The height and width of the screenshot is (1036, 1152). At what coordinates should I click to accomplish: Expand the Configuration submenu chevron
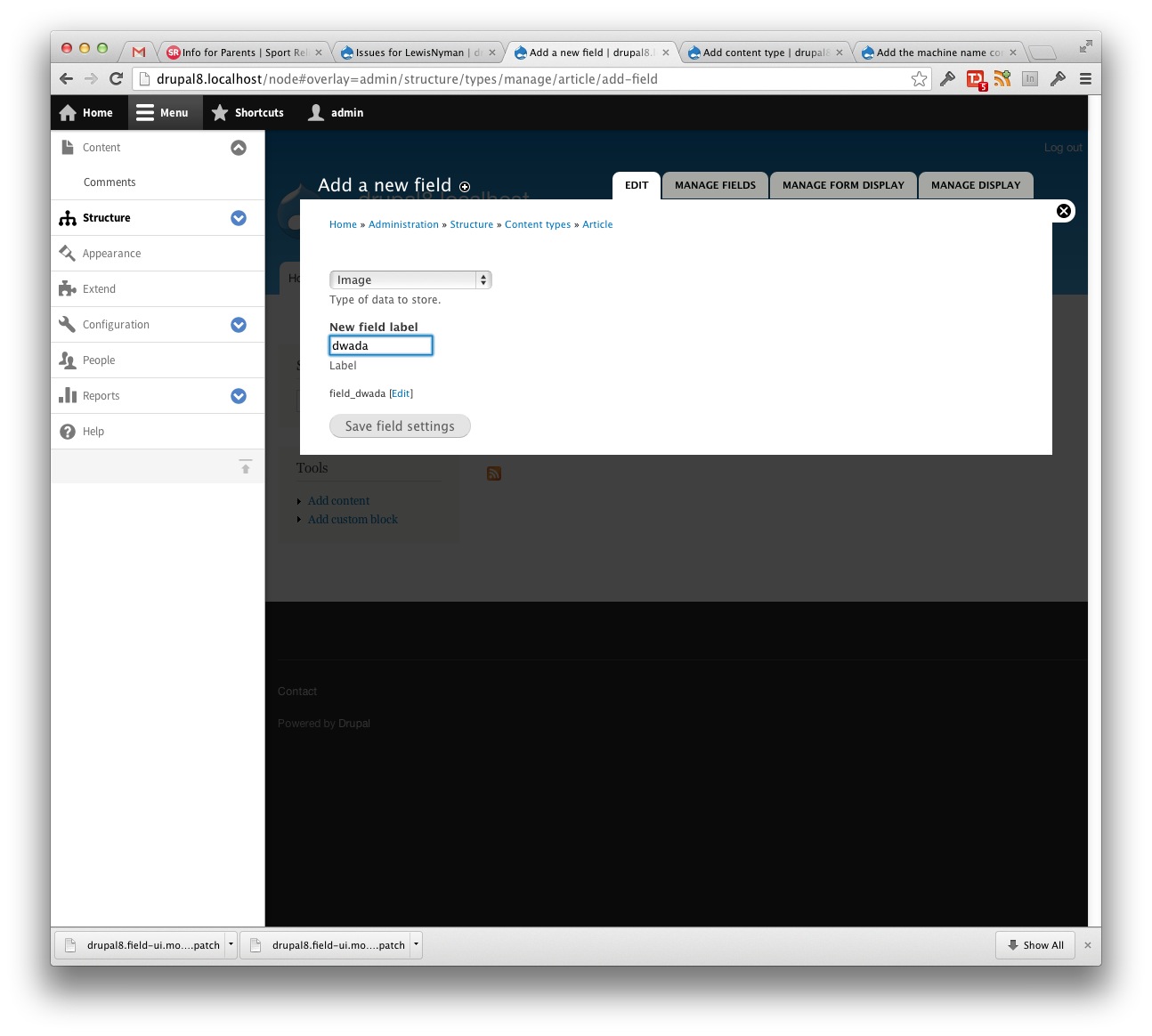[239, 324]
